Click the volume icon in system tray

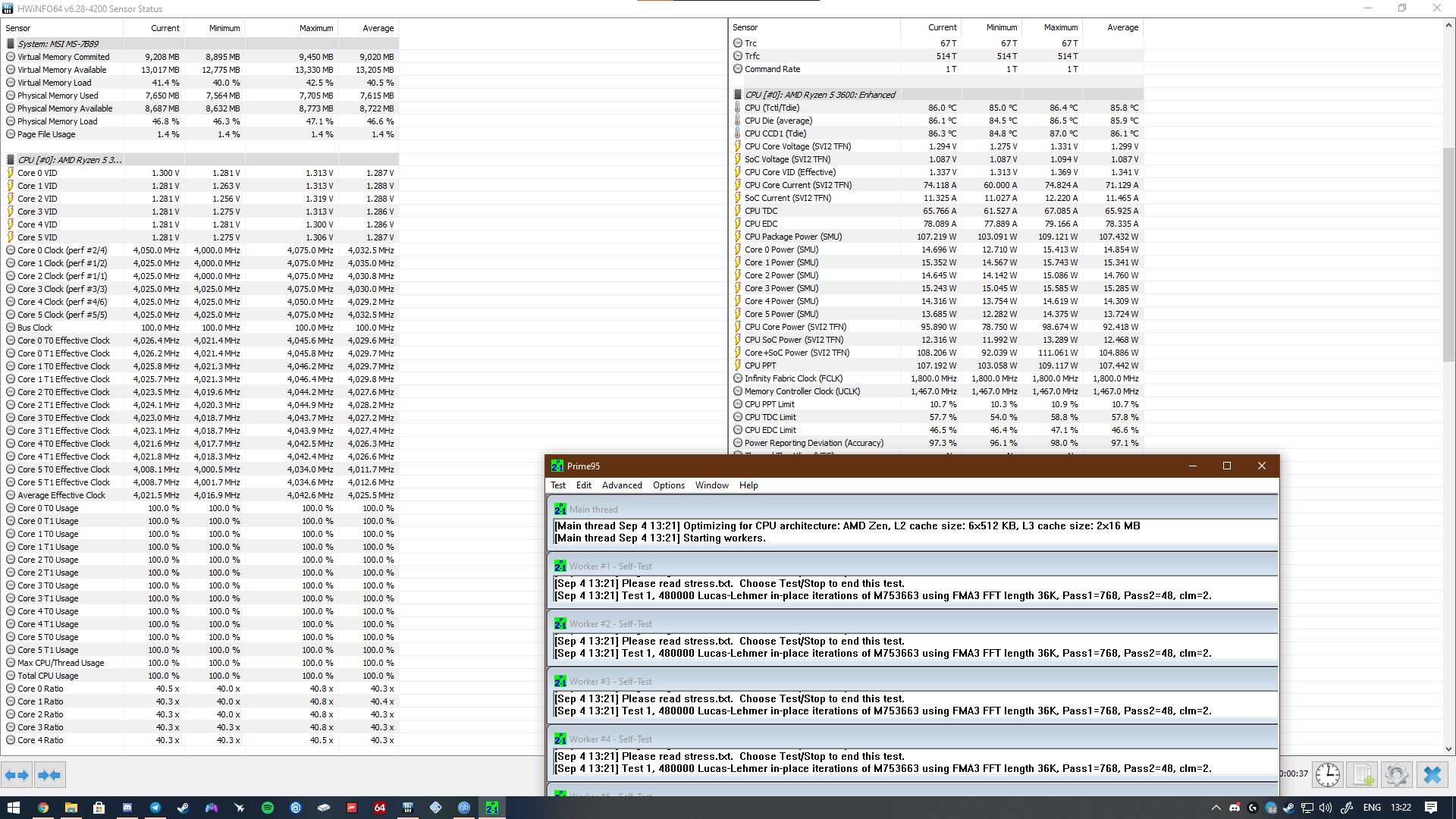(x=1326, y=808)
